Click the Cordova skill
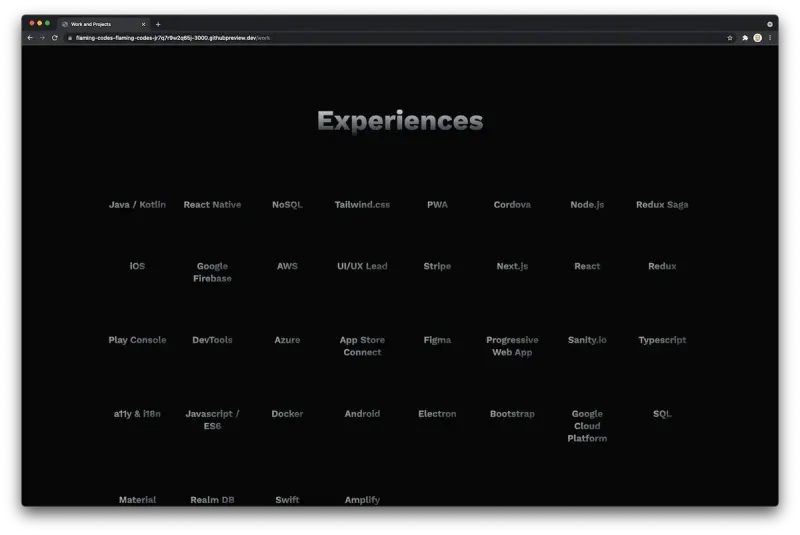 [512, 205]
